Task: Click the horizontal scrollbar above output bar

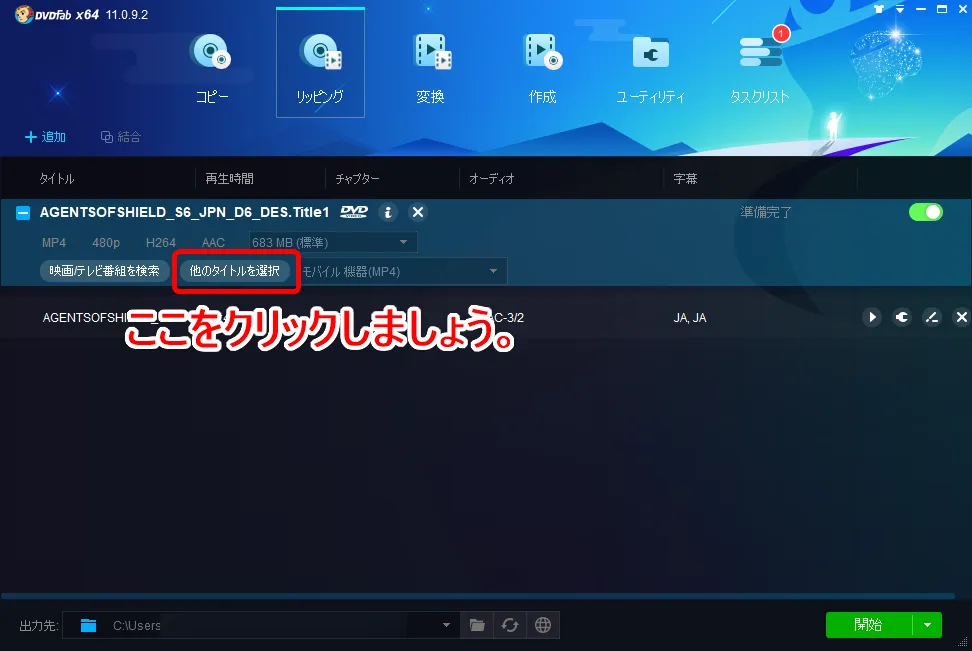Action: click(477, 596)
